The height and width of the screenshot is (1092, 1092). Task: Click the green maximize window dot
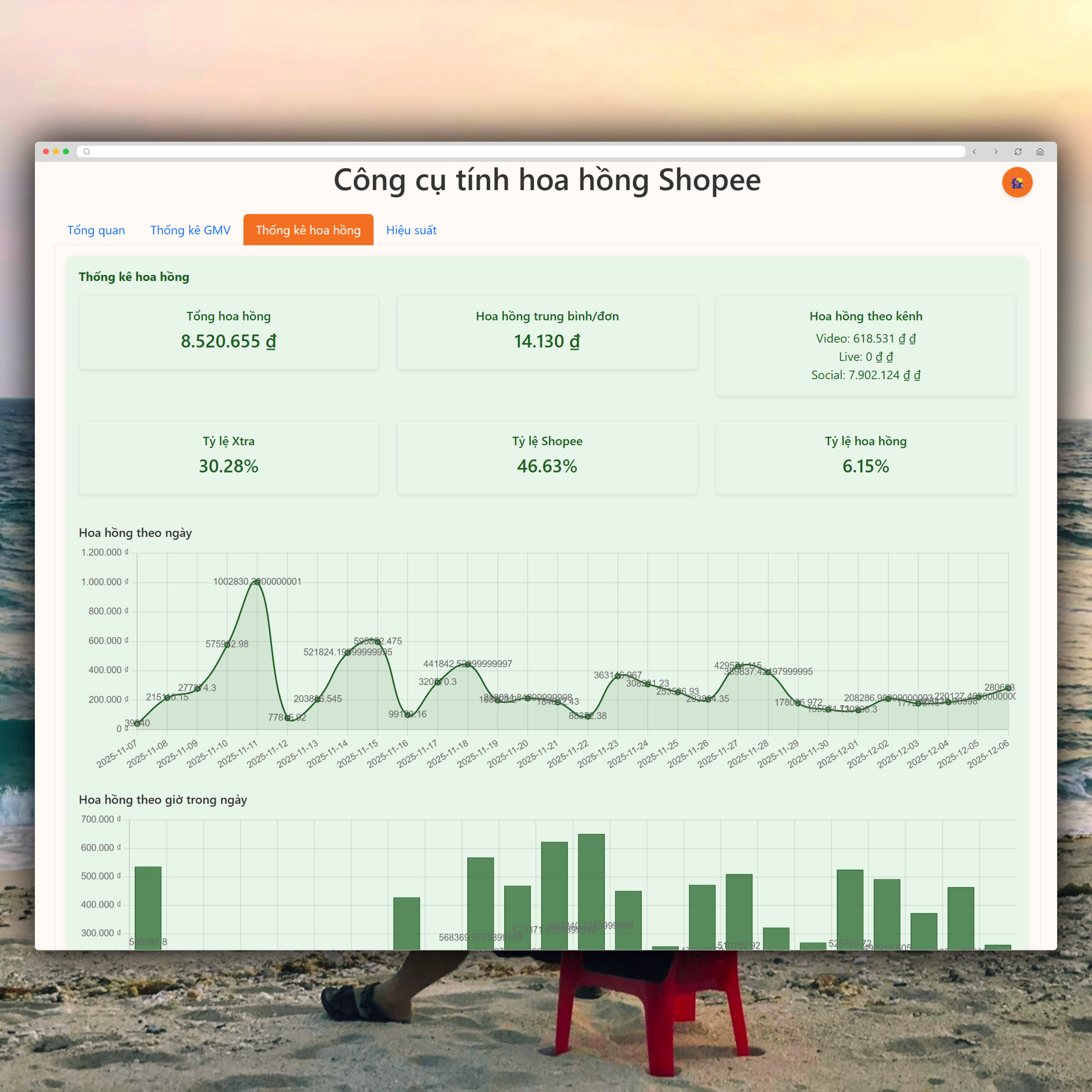click(66, 151)
